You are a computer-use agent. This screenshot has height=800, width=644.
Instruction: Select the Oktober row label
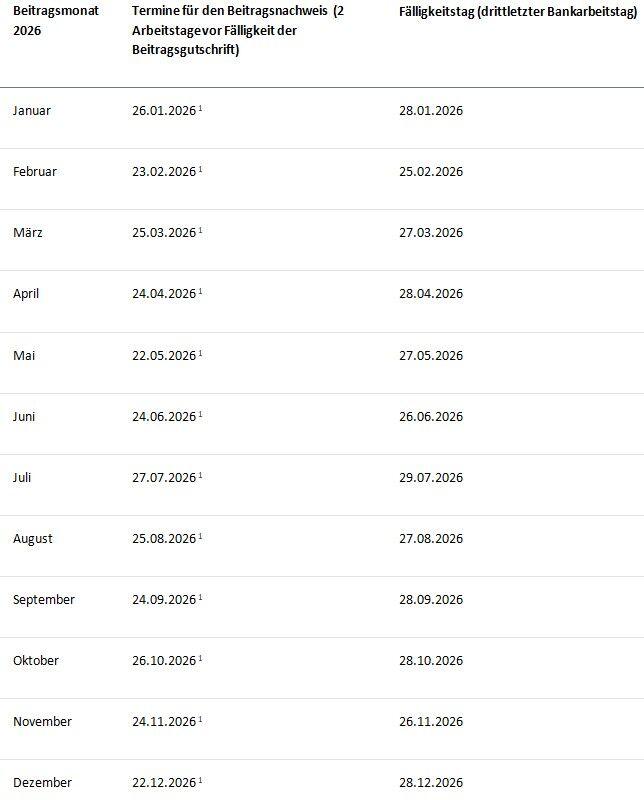(36, 660)
